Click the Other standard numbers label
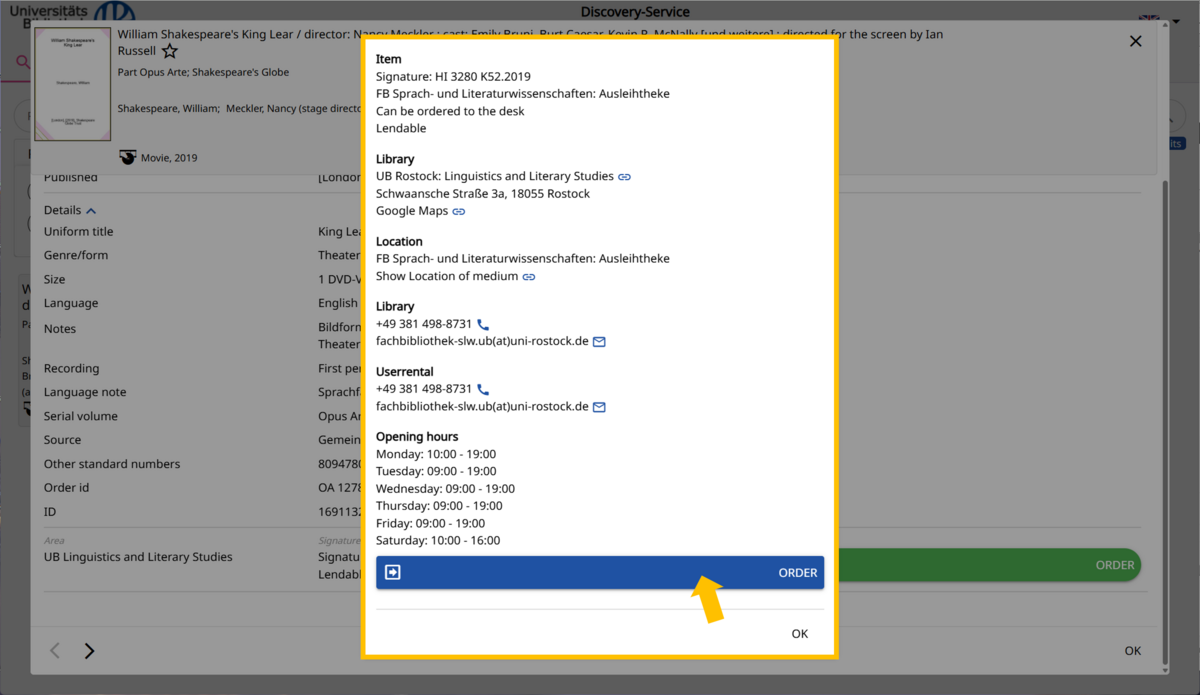 [112, 464]
